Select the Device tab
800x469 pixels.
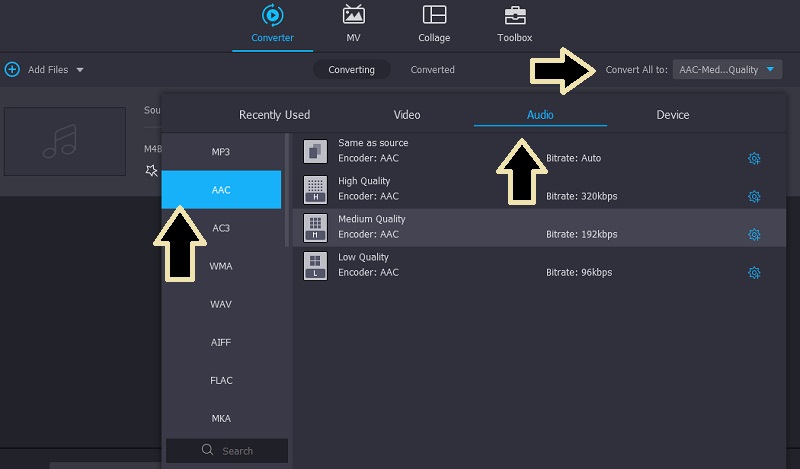(672, 115)
